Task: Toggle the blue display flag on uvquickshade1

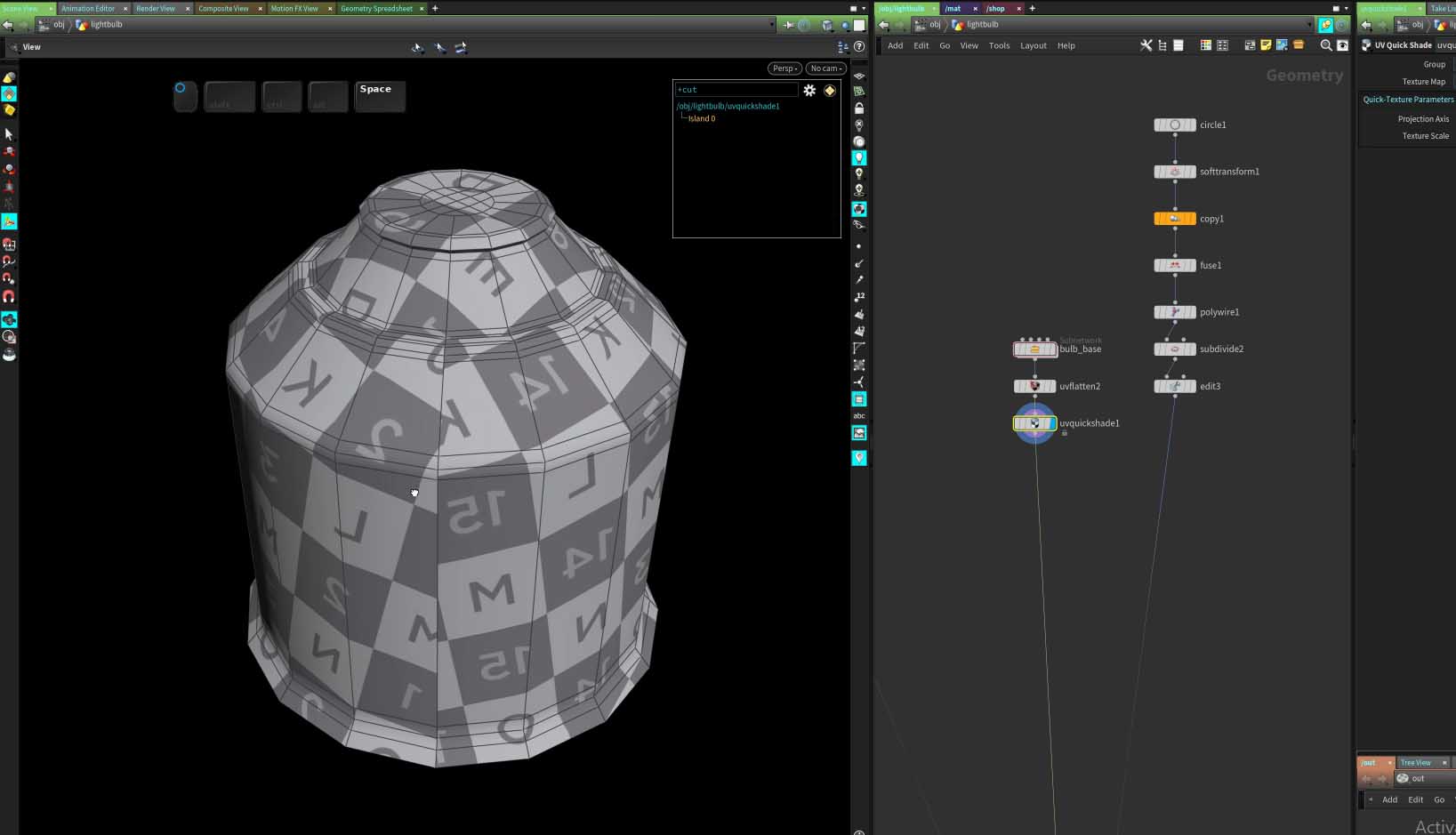Action: pyautogui.click(x=1051, y=423)
